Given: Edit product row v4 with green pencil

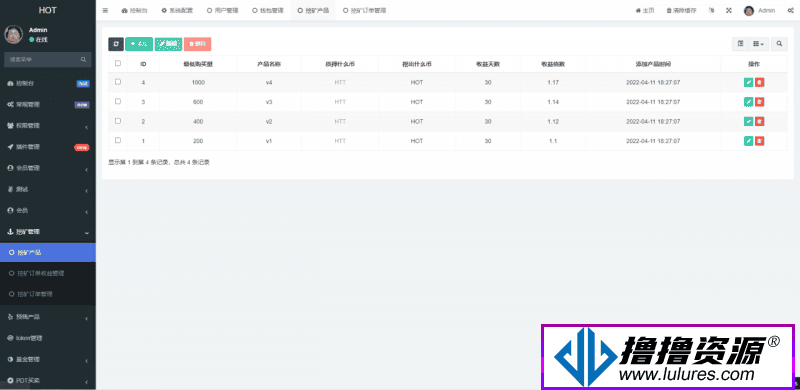Looking at the screenshot, I should click(748, 82).
